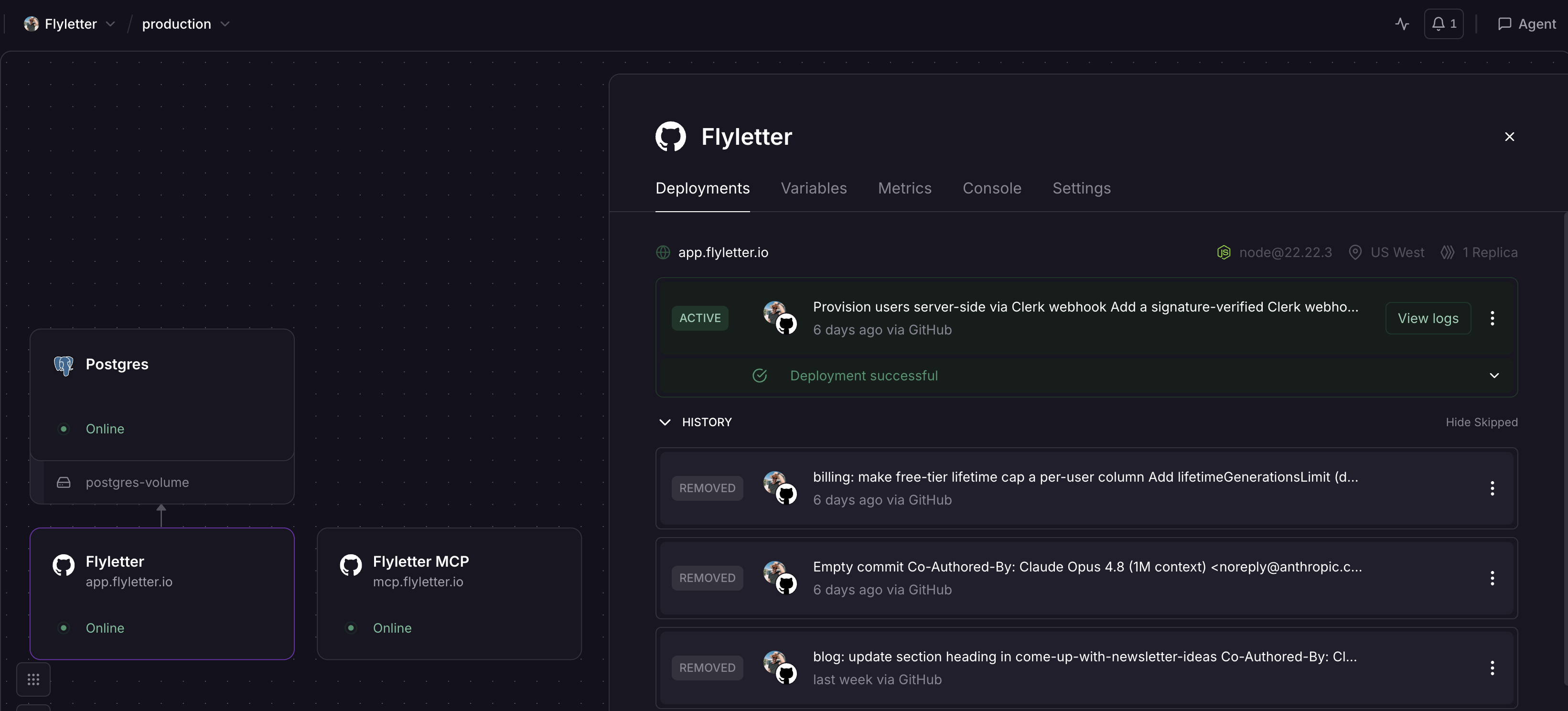1568x711 pixels.
Task: Click the replica icon beside 1 Replica
Action: [x=1448, y=253]
